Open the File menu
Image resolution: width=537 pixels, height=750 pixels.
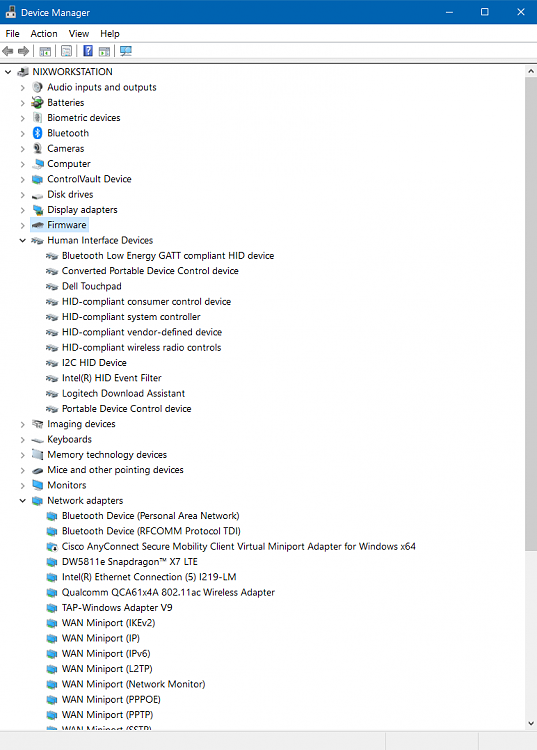point(12,33)
